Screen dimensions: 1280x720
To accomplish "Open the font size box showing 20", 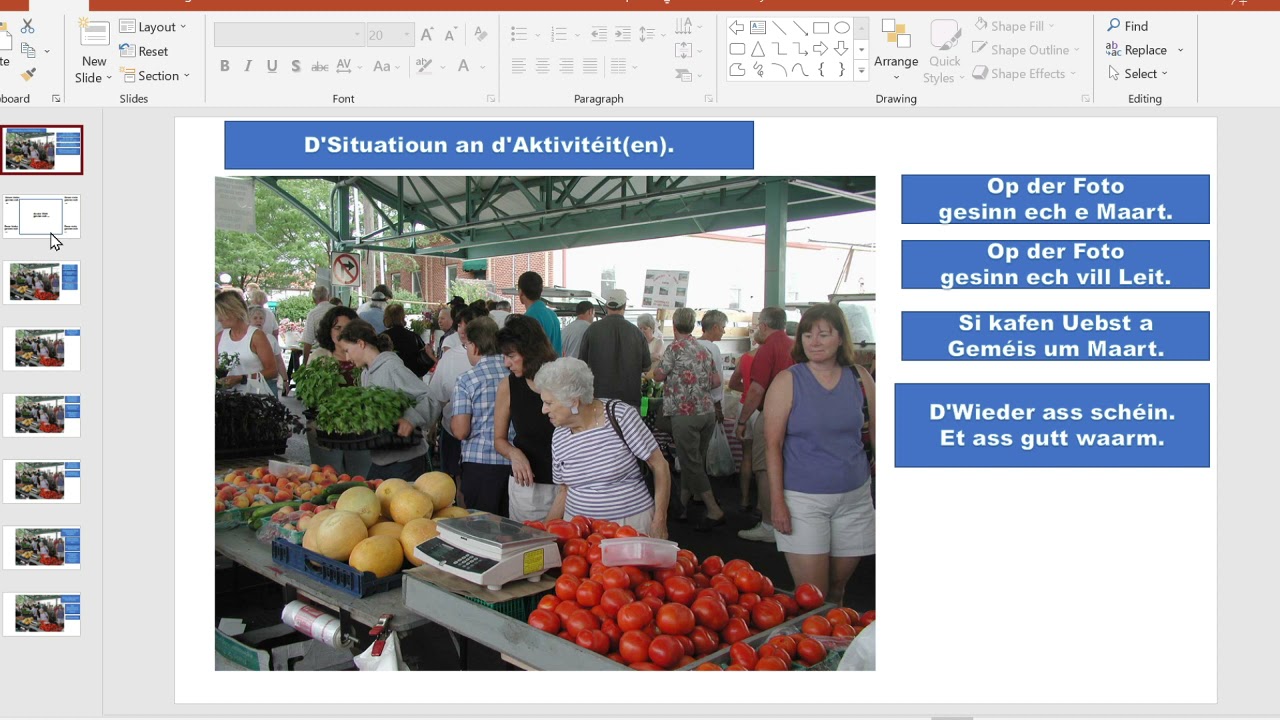I will pos(389,35).
